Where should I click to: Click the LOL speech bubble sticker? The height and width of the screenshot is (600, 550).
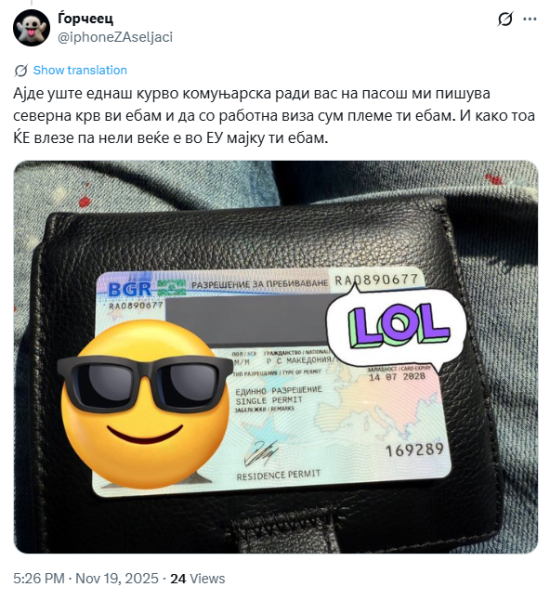point(396,328)
